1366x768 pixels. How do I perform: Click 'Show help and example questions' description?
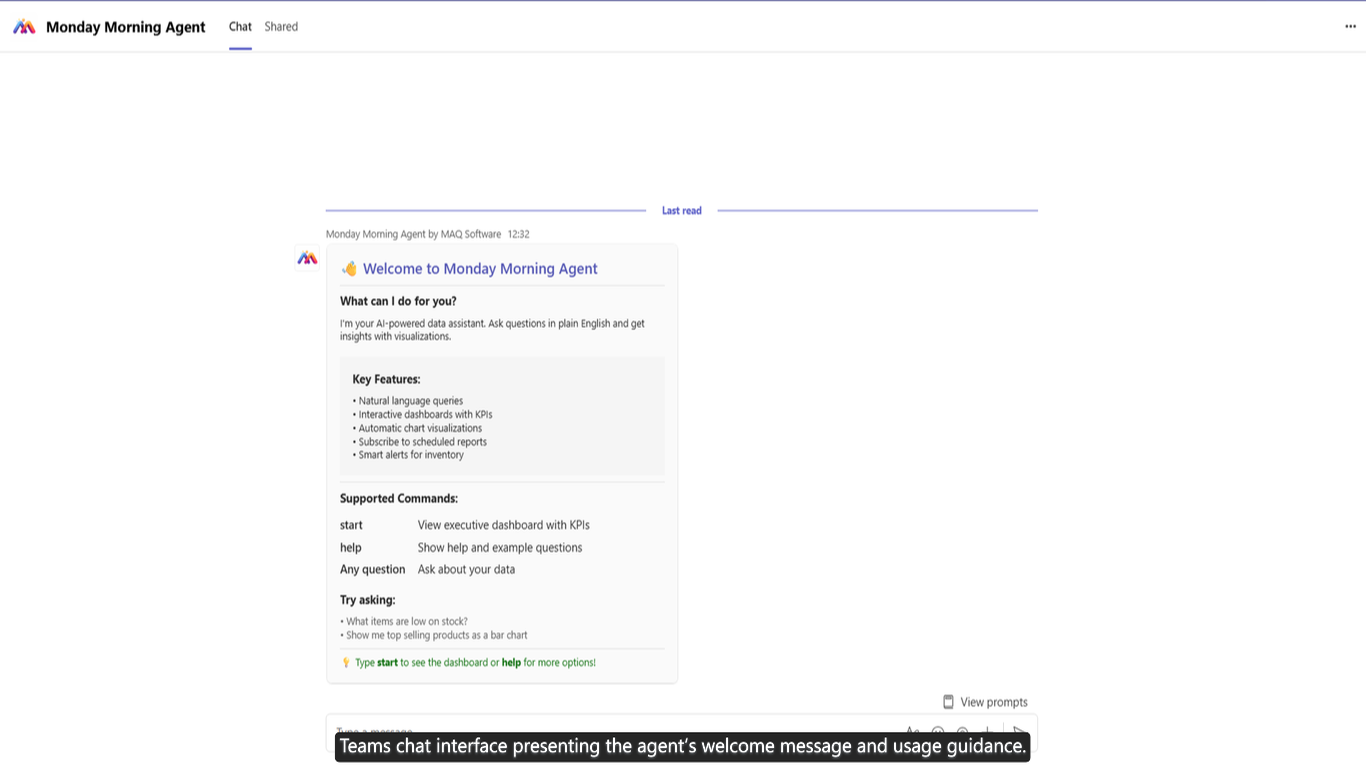(500, 548)
